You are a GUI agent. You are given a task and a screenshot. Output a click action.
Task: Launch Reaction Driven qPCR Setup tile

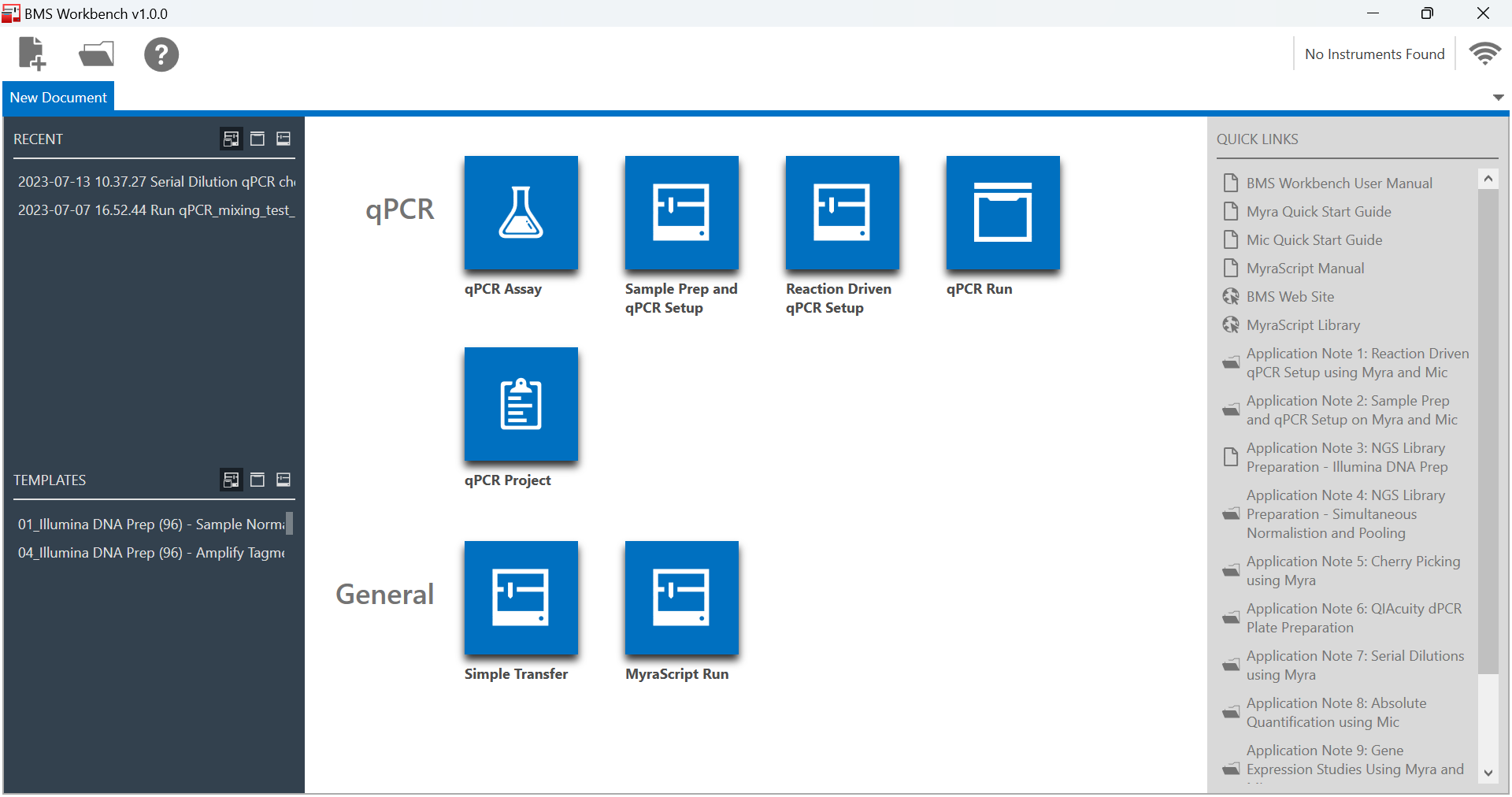[x=843, y=213]
